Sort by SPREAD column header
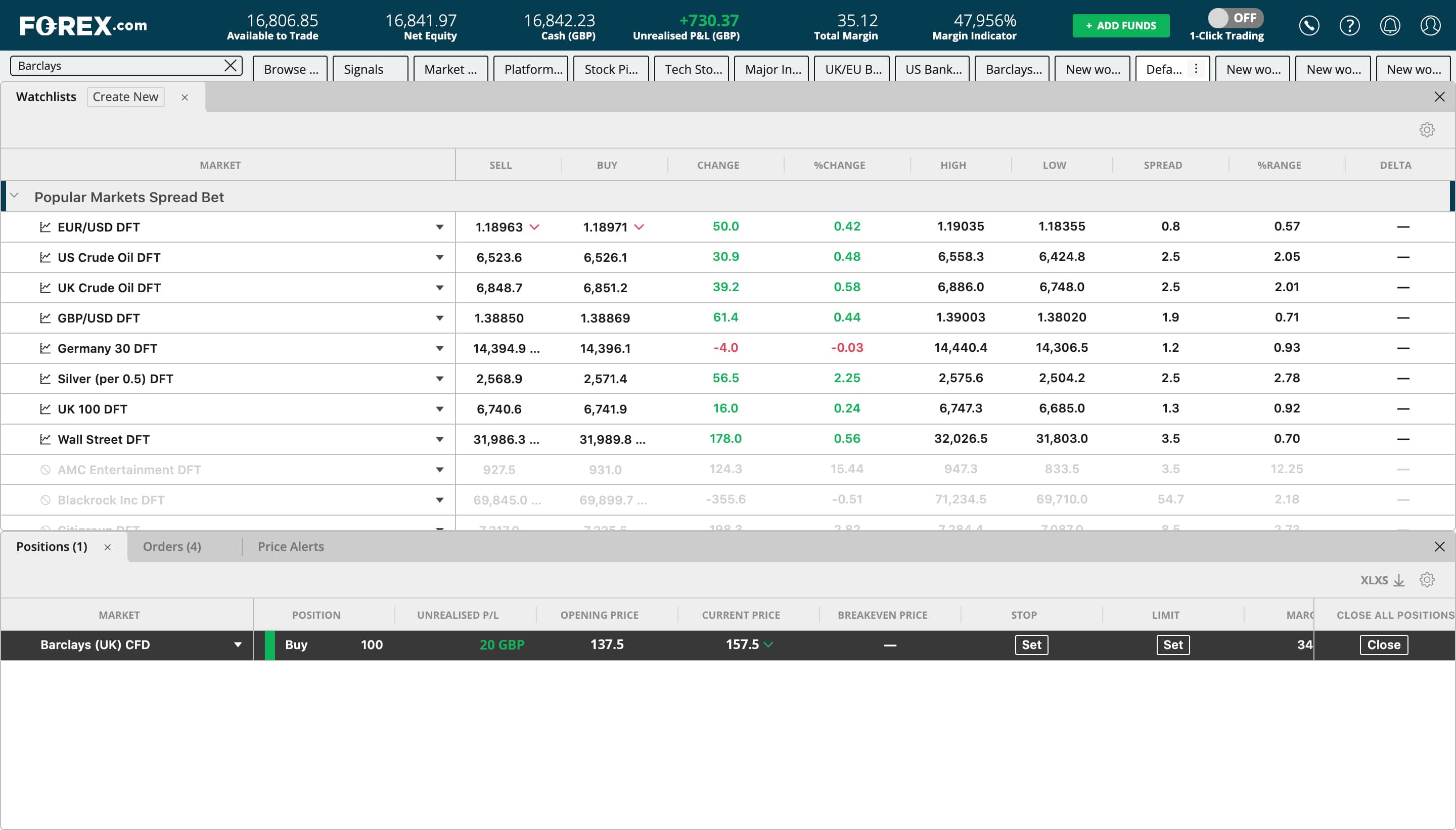This screenshot has width=1456, height=830. point(1162,165)
